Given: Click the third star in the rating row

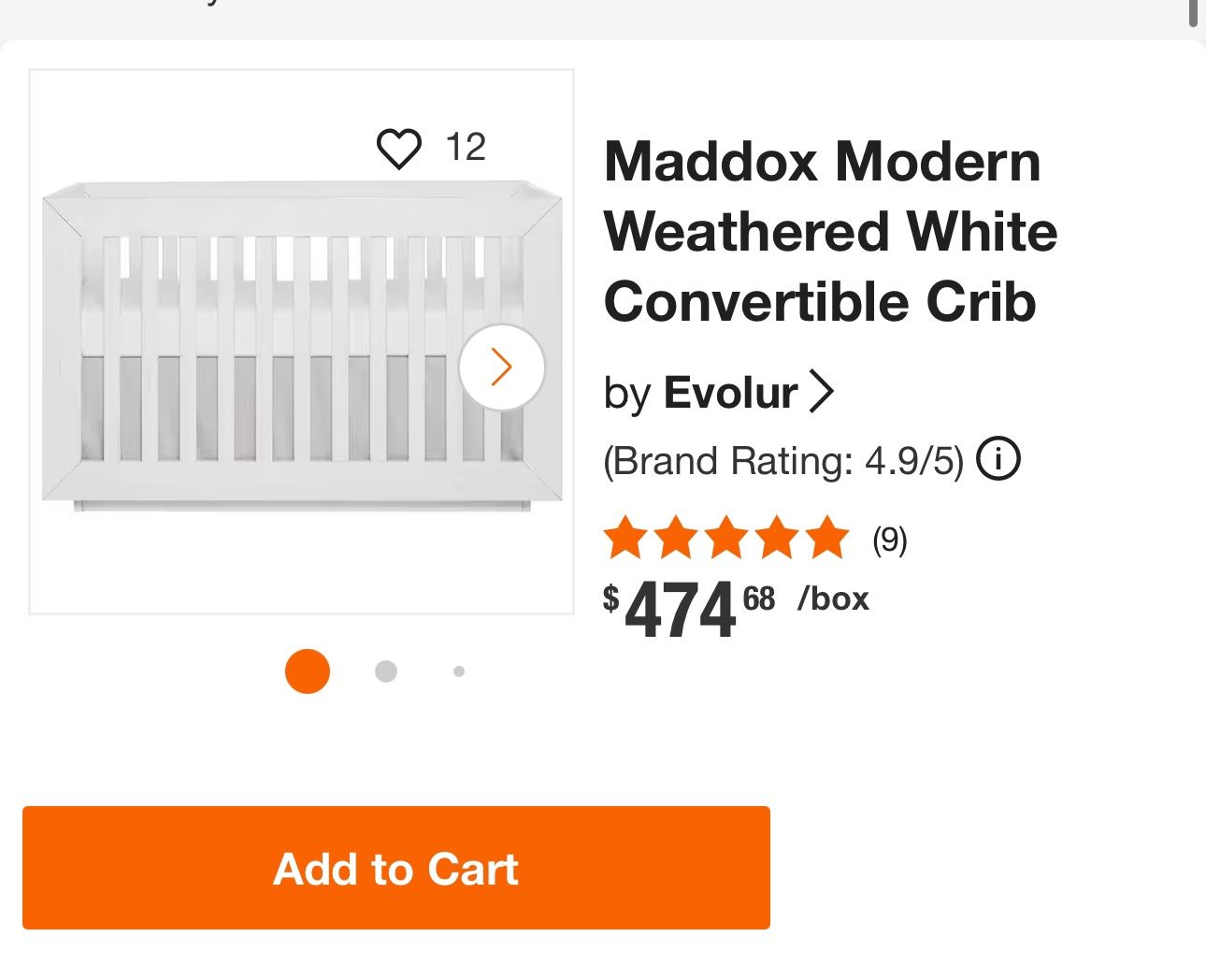Looking at the screenshot, I should [725, 537].
